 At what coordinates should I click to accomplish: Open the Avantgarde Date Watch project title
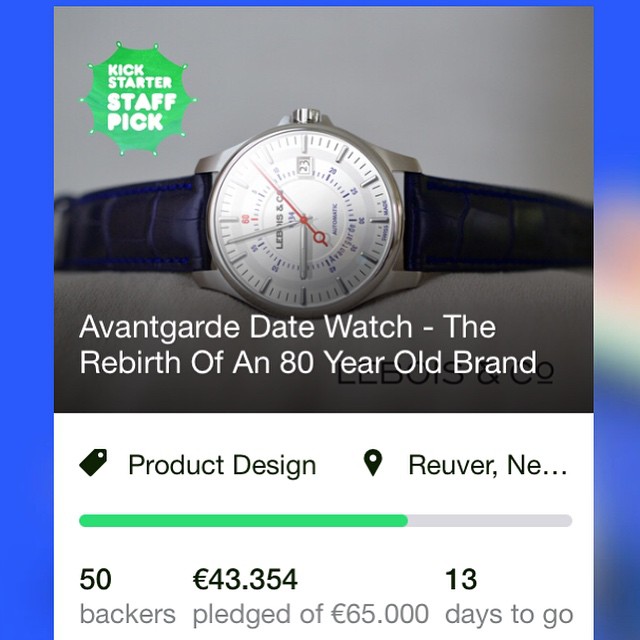point(308,344)
